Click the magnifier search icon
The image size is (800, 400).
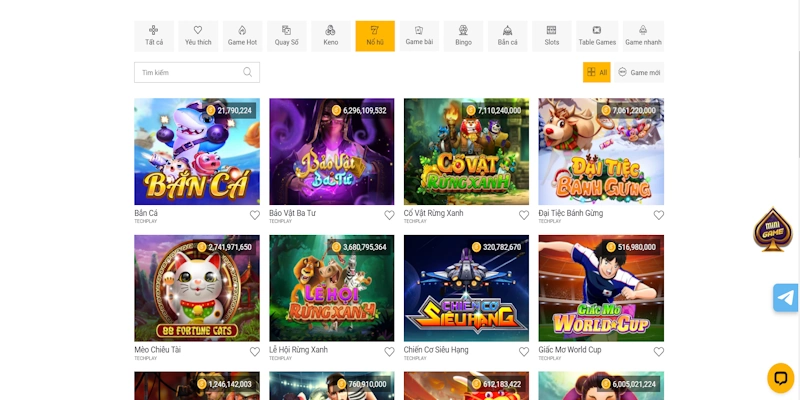[247, 72]
